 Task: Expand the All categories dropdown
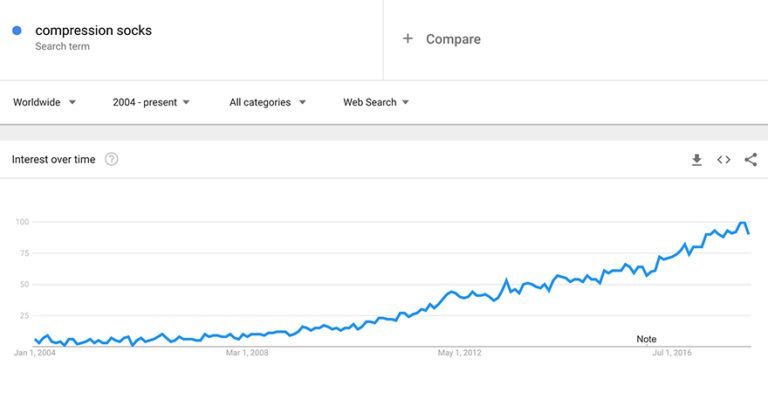coord(267,102)
